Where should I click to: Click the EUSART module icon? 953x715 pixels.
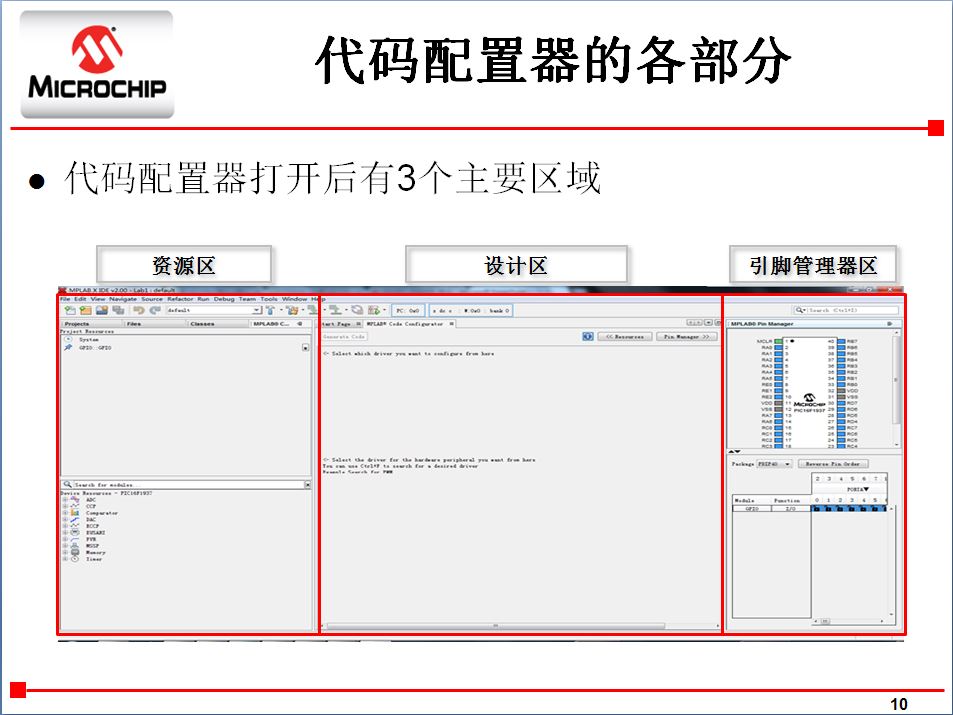[x=75, y=533]
